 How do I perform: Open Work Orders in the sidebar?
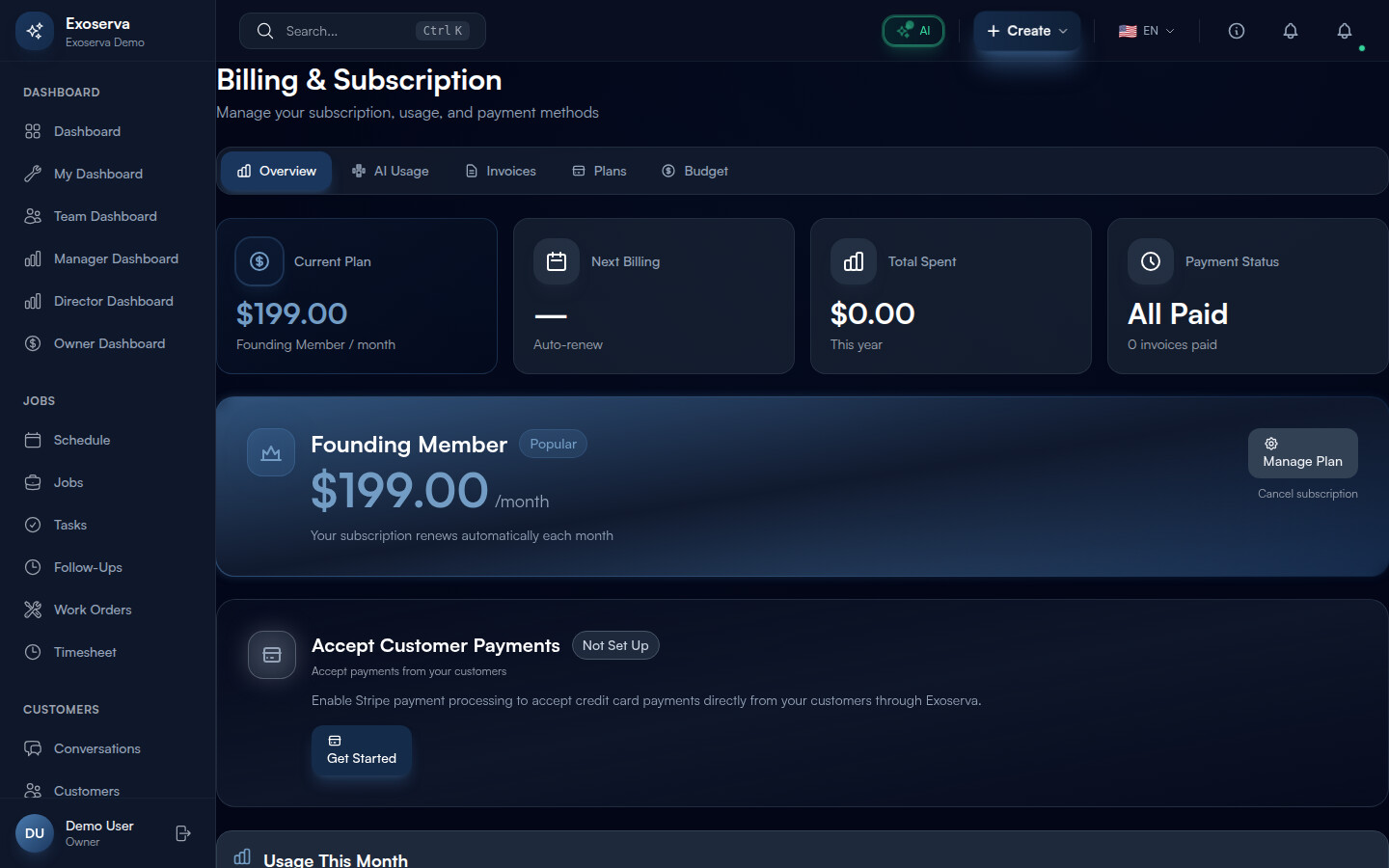tap(93, 610)
